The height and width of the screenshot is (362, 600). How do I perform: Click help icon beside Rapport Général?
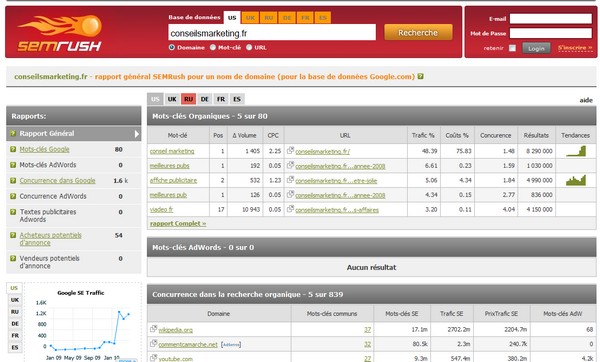click(13, 134)
